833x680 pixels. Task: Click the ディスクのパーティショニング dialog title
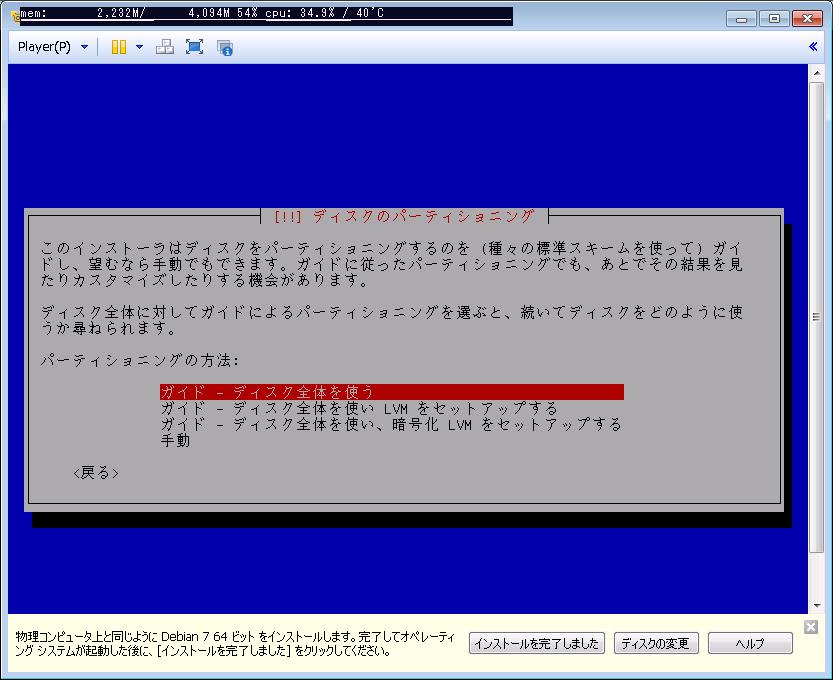[404, 216]
